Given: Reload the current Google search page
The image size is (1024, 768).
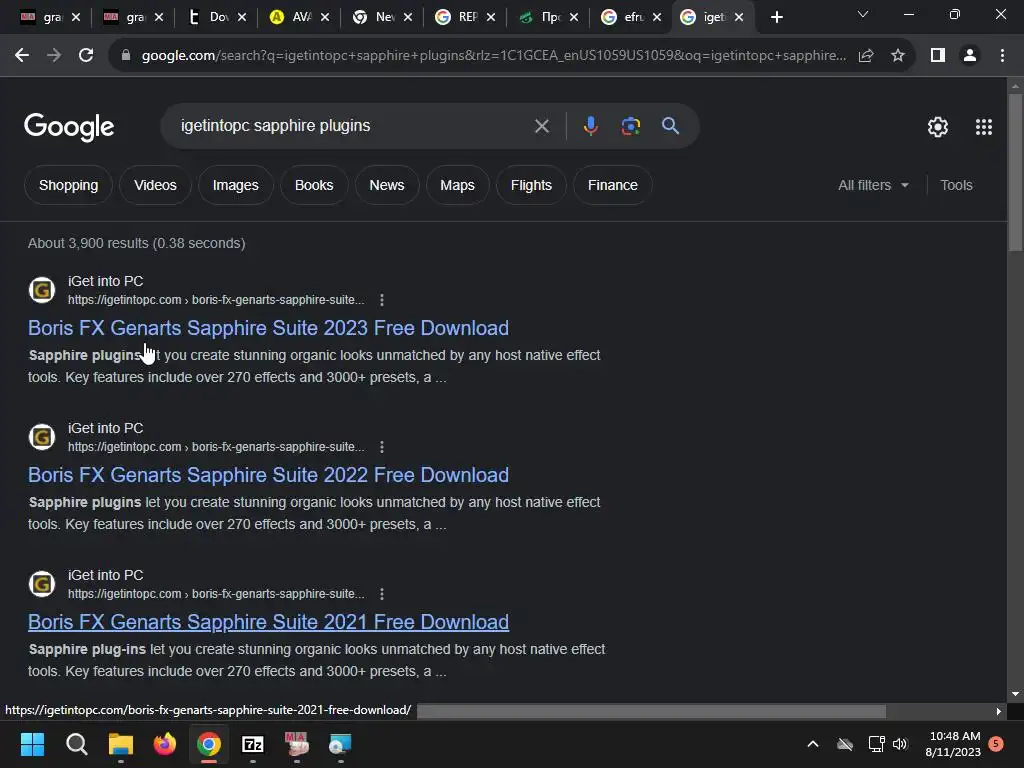Looking at the screenshot, I should pyautogui.click(x=86, y=56).
